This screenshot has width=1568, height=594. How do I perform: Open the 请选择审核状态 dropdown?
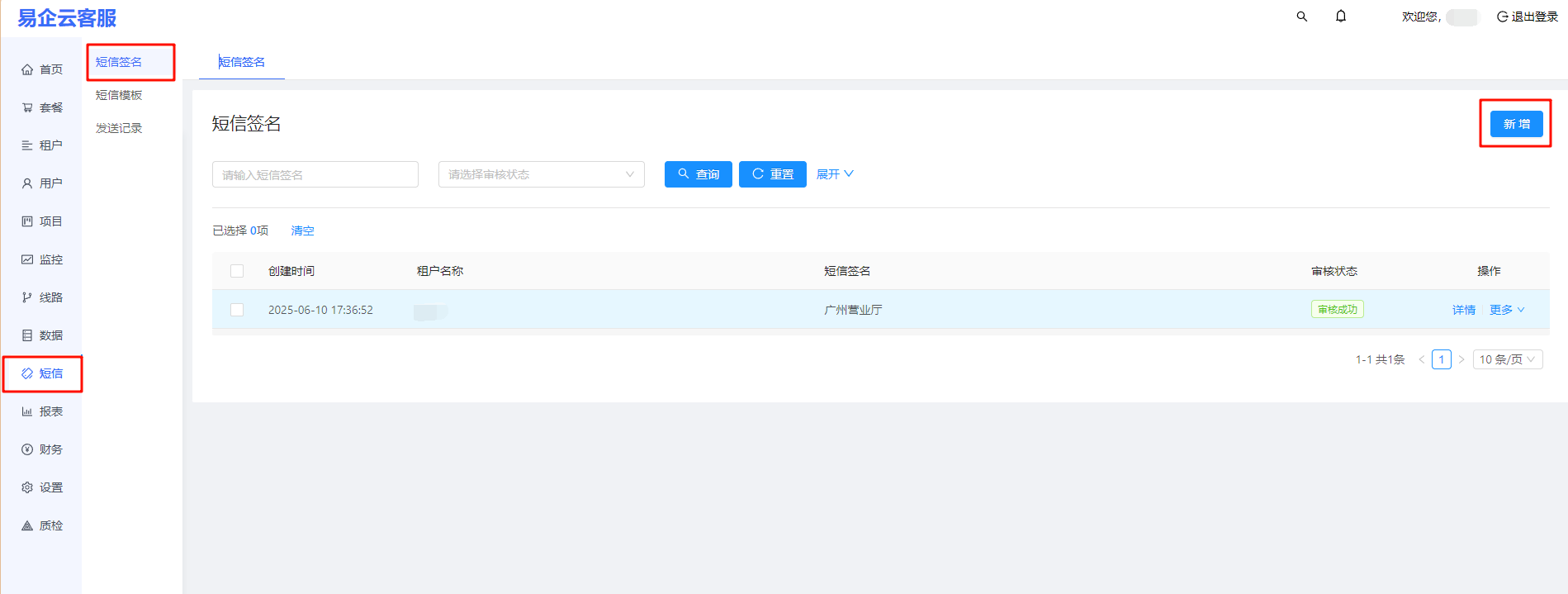(x=541, y=174)
